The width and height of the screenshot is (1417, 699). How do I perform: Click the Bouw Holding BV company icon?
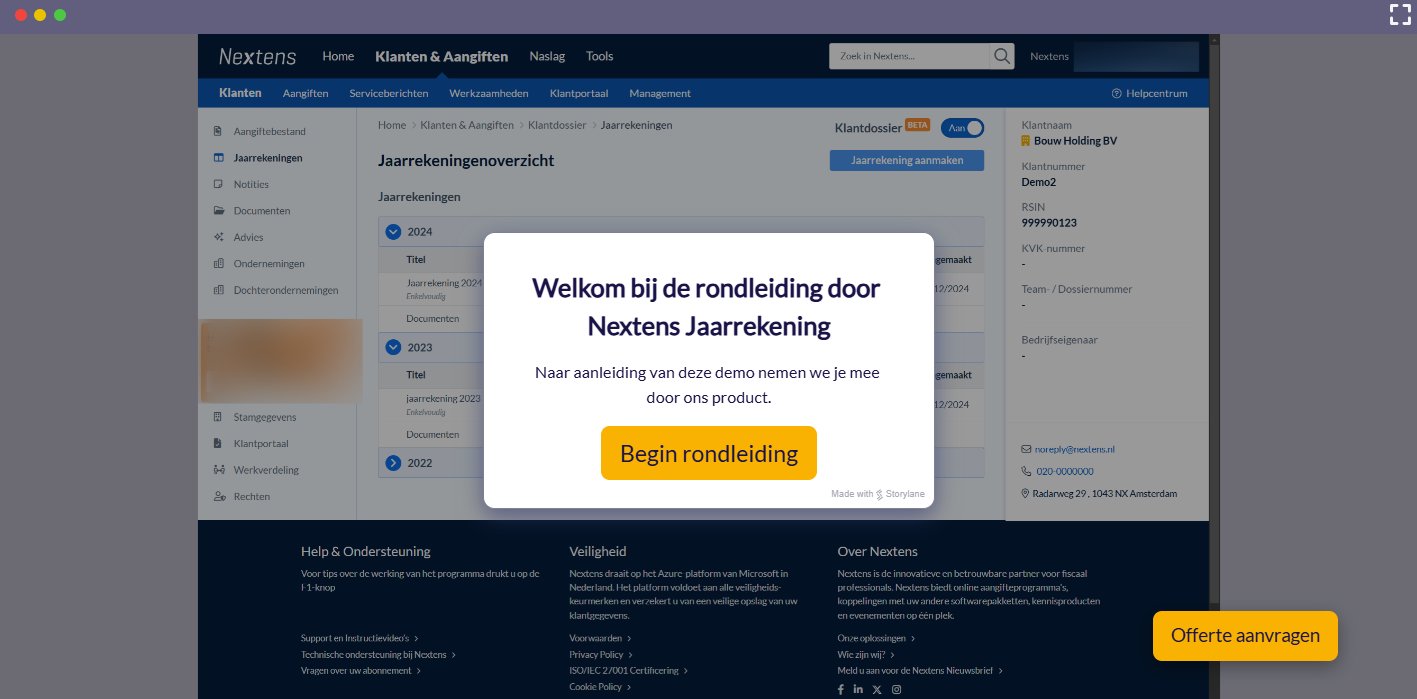(x=1025, y=141)
